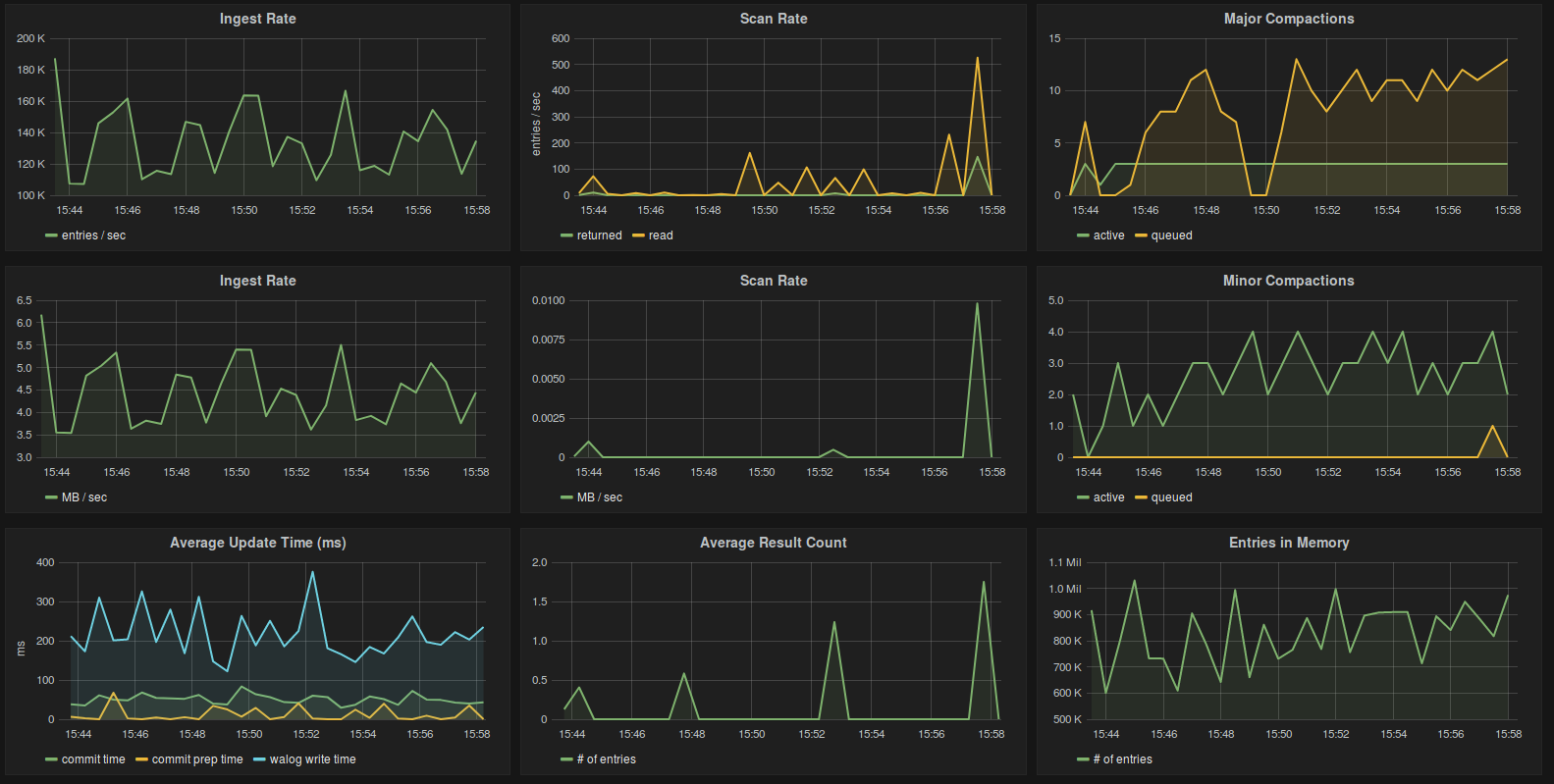
Task: Click the Entries in Memory panel title
Action: pos(1288,543)
